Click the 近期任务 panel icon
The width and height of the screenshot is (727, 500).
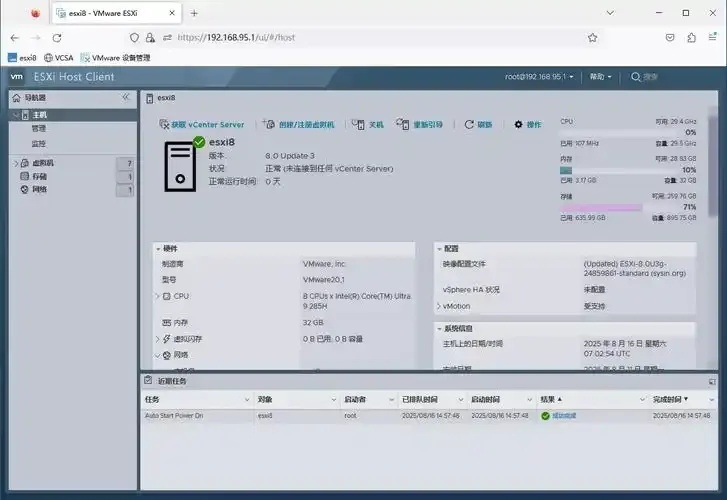(148, 380)
